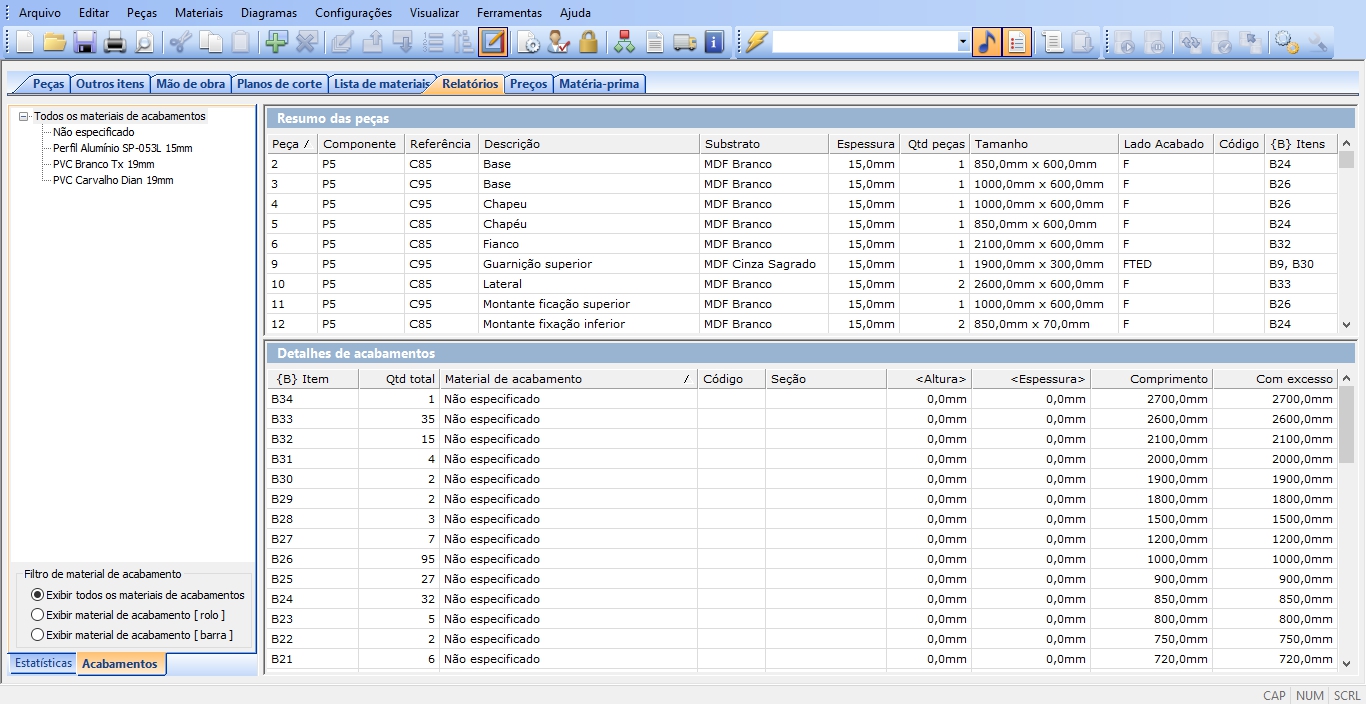Click the Print icon in toolbar
Viewport: 1366px width, 704px height.
[115, 42]
